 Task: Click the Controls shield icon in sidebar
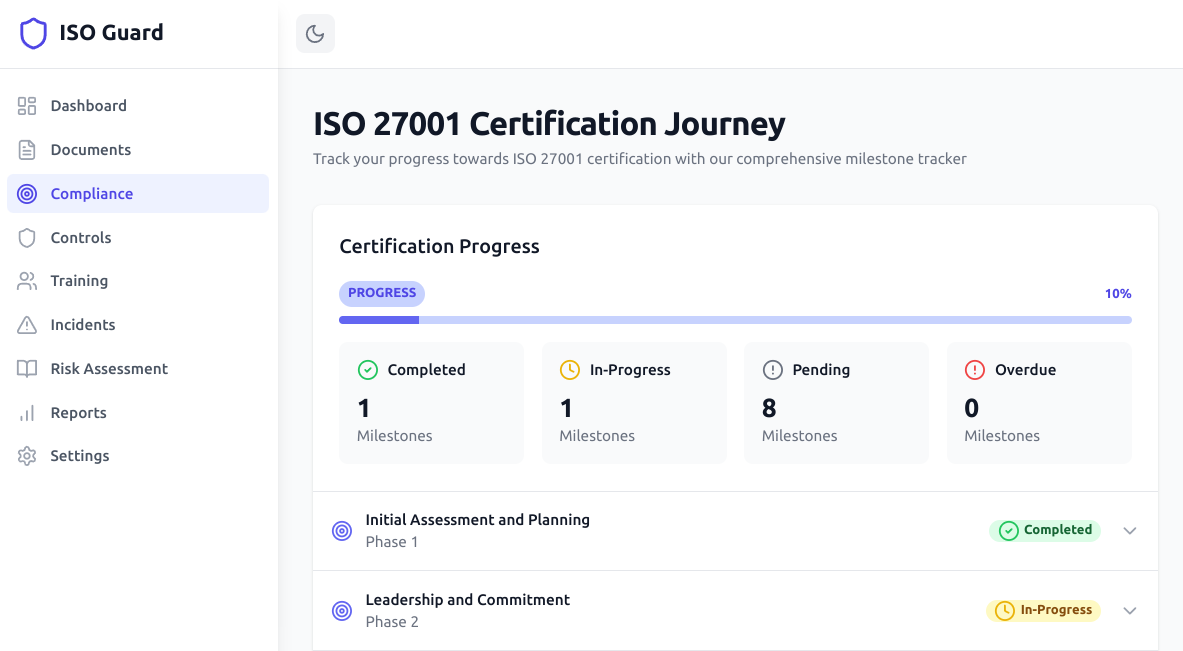pyautogui.click(x=27, y=238)
